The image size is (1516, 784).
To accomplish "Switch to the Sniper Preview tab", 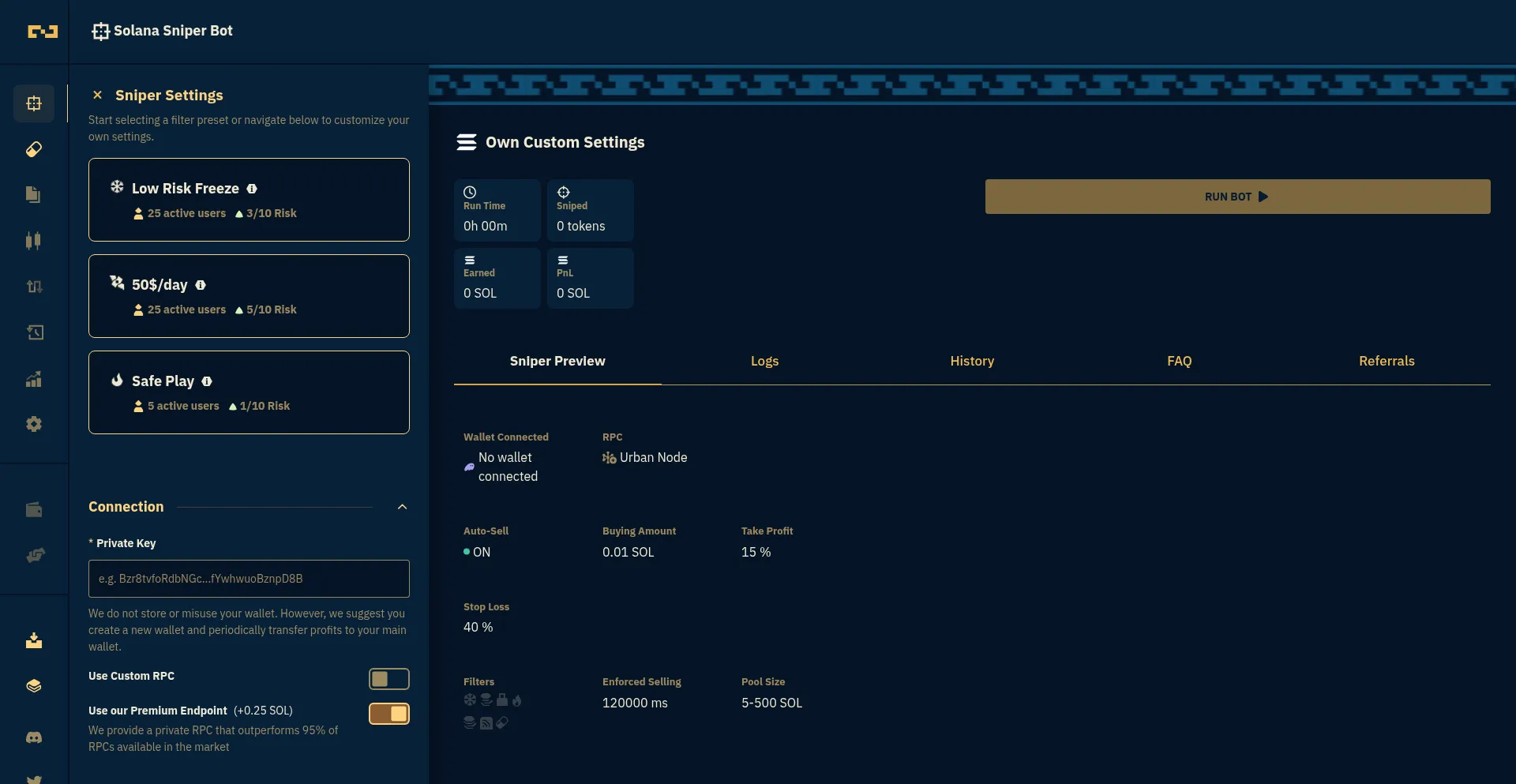I will (557, 362).
